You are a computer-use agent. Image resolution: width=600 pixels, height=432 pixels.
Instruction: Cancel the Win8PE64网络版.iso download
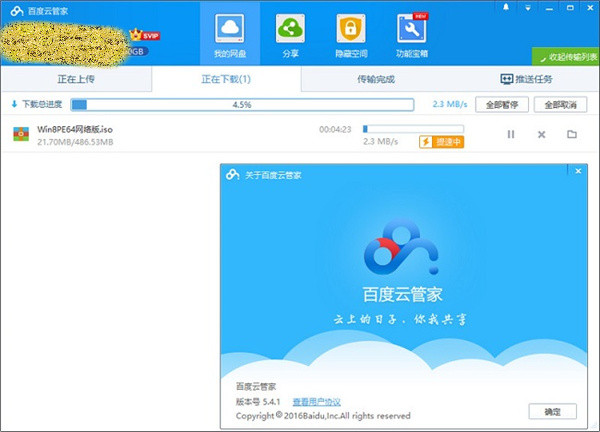point(541,134)
